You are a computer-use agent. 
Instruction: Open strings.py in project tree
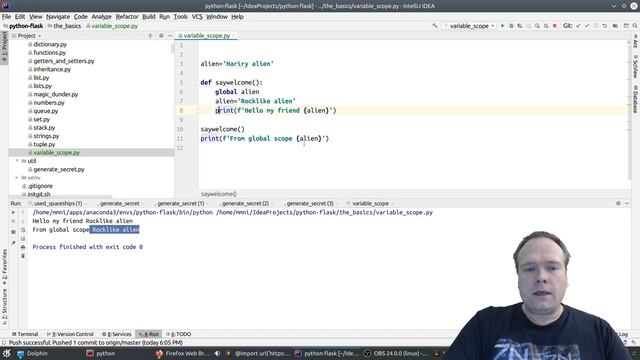pos(46,136)
